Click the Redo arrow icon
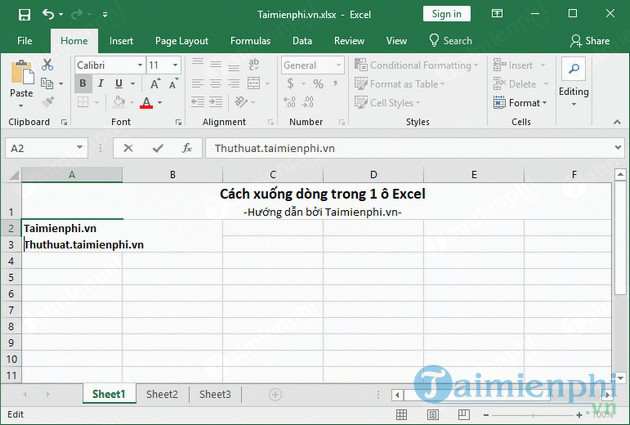 coord(76,15)
